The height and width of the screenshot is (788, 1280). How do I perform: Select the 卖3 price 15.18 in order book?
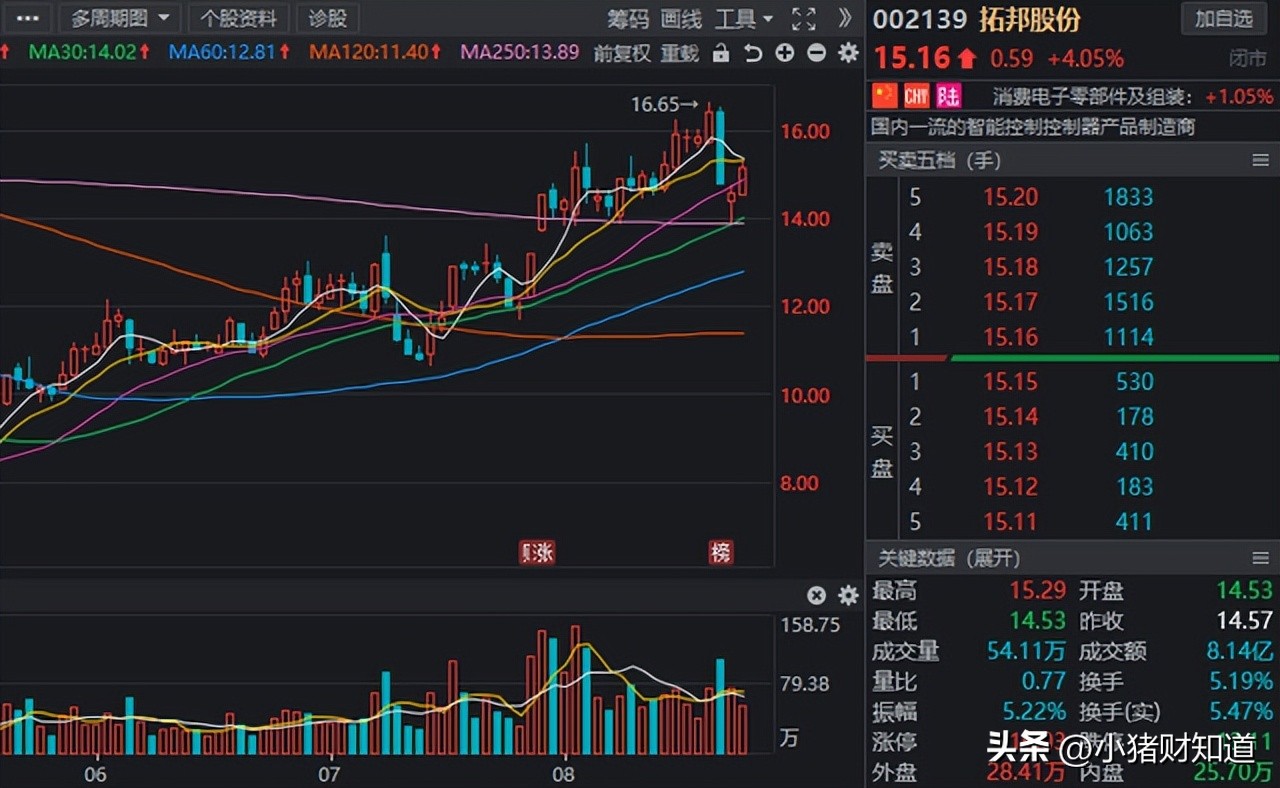point(1010,267)
